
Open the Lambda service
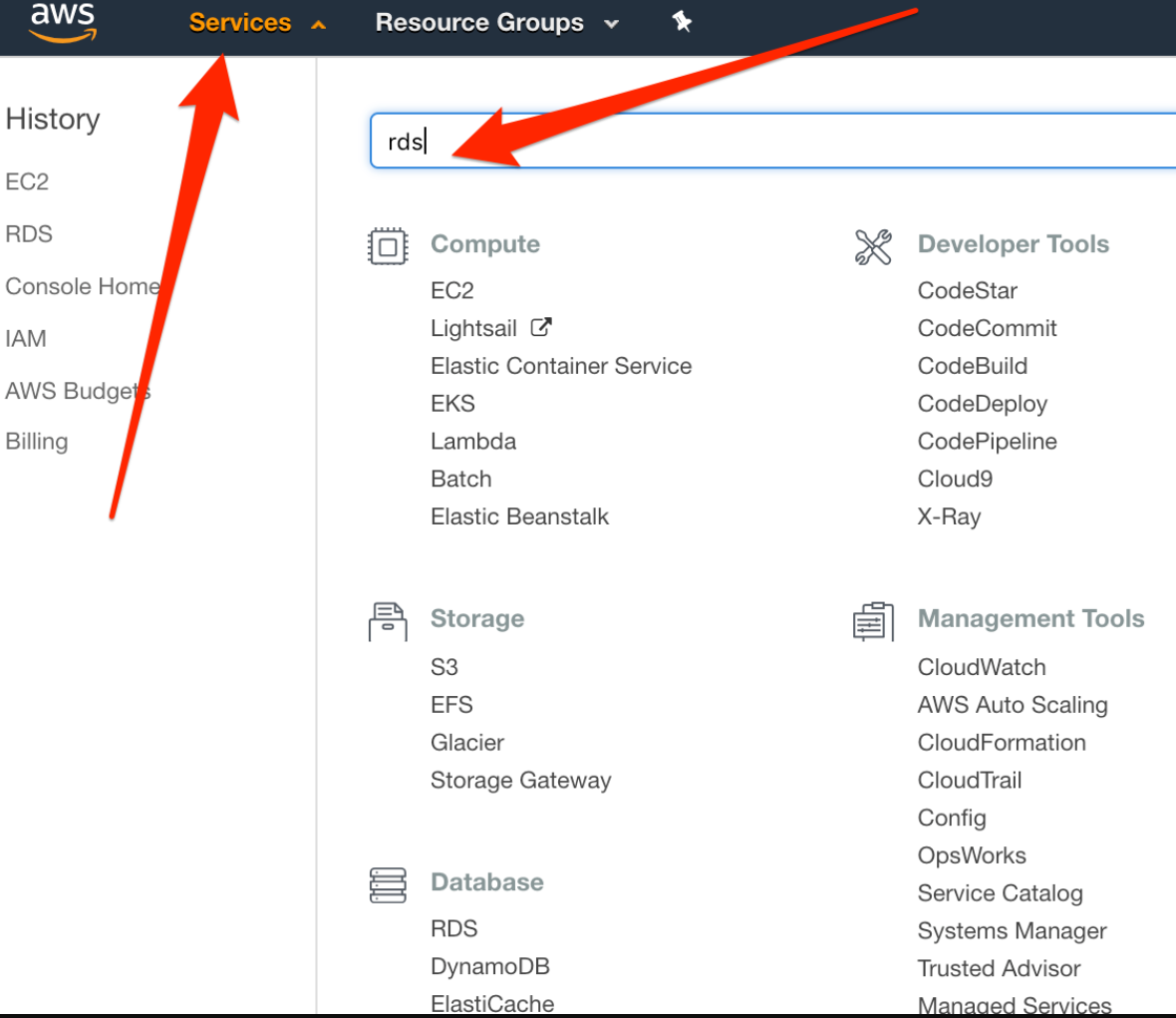click(473, 441)
